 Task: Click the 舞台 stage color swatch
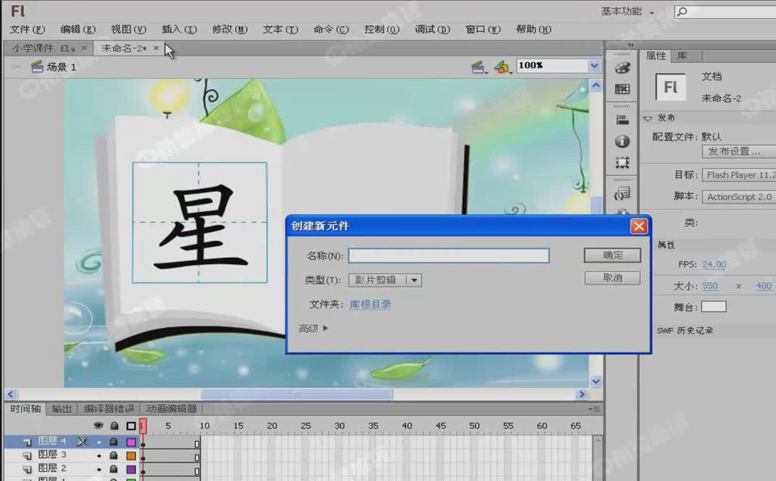pyautogui.click(x=713, y=307)
